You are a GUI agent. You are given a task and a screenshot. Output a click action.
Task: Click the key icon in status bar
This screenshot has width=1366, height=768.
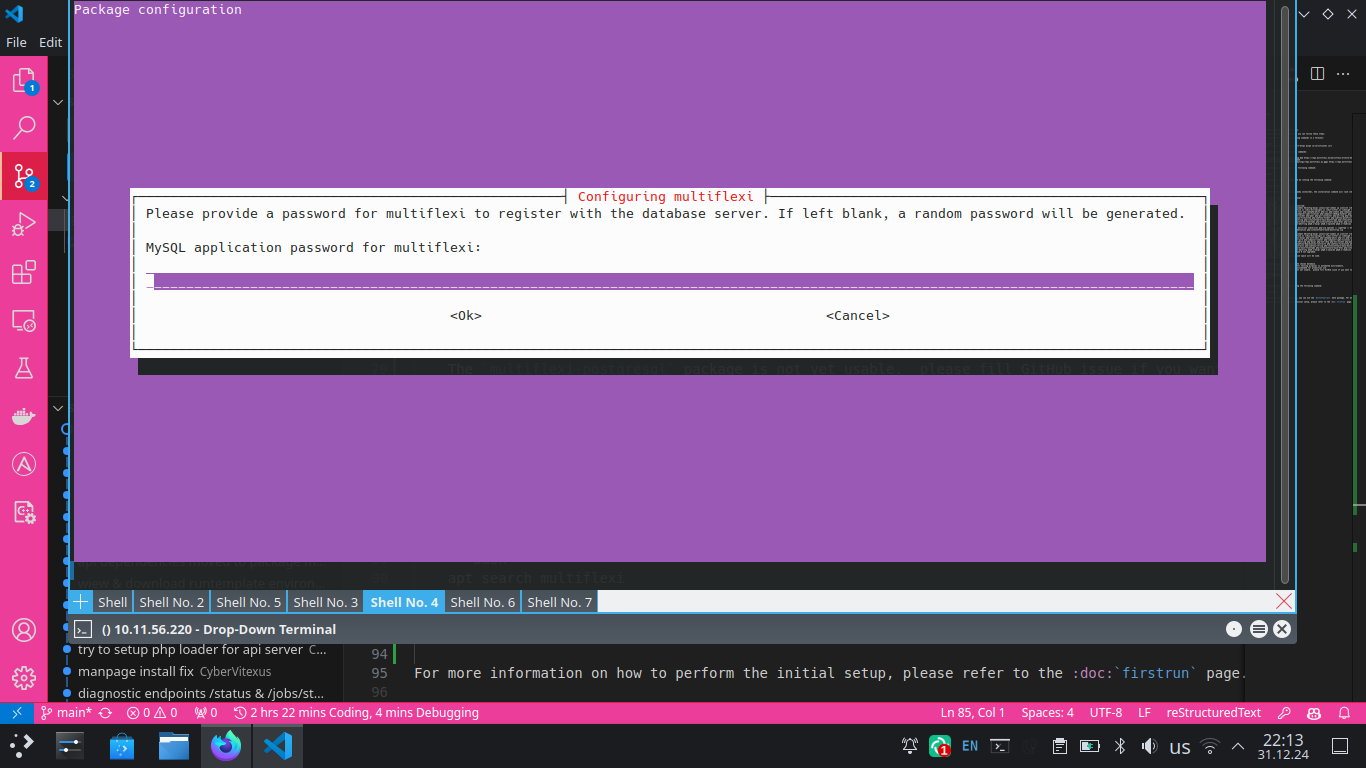coord(1284,713)
